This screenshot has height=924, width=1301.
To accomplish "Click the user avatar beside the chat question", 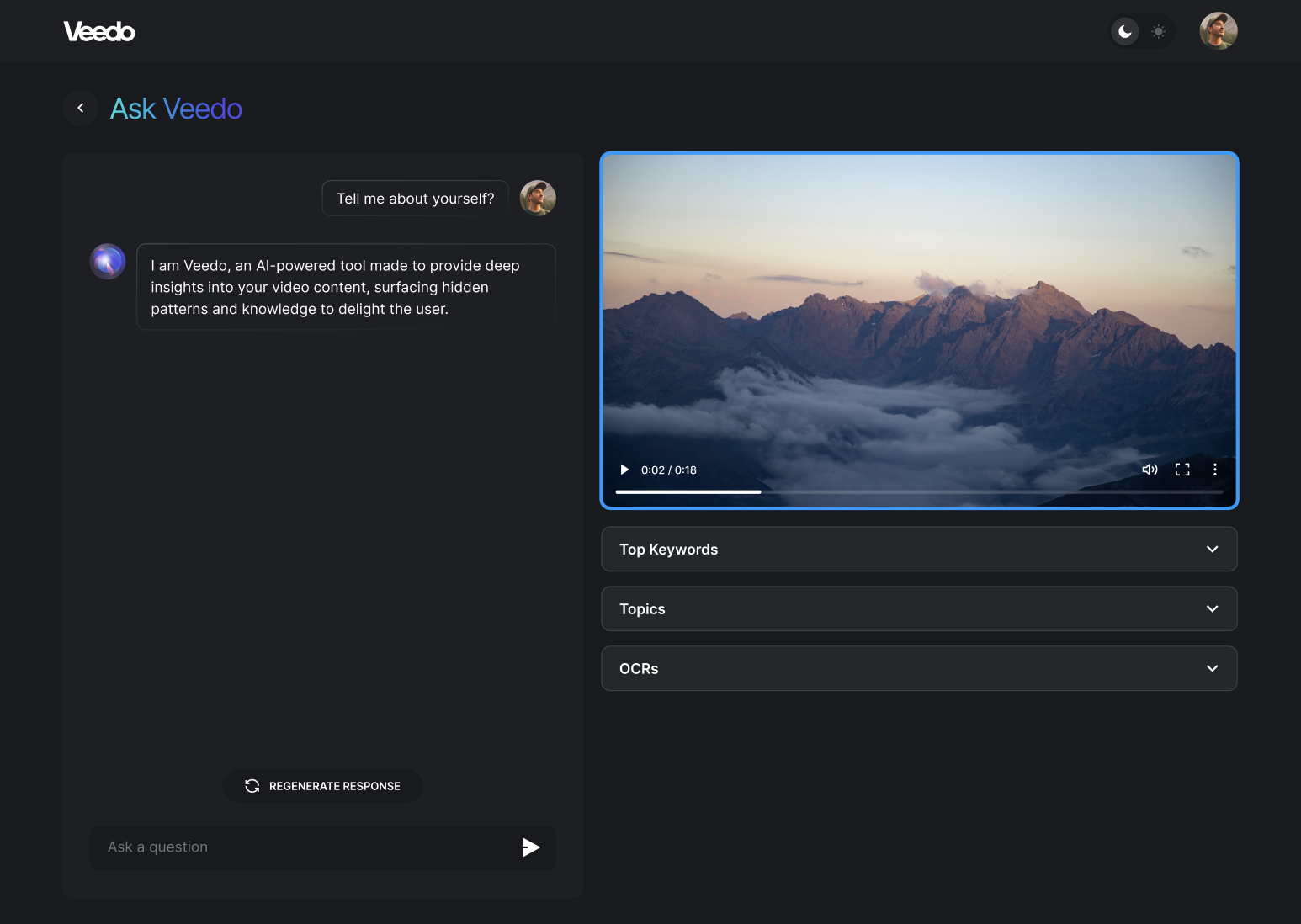I will 538,199.
